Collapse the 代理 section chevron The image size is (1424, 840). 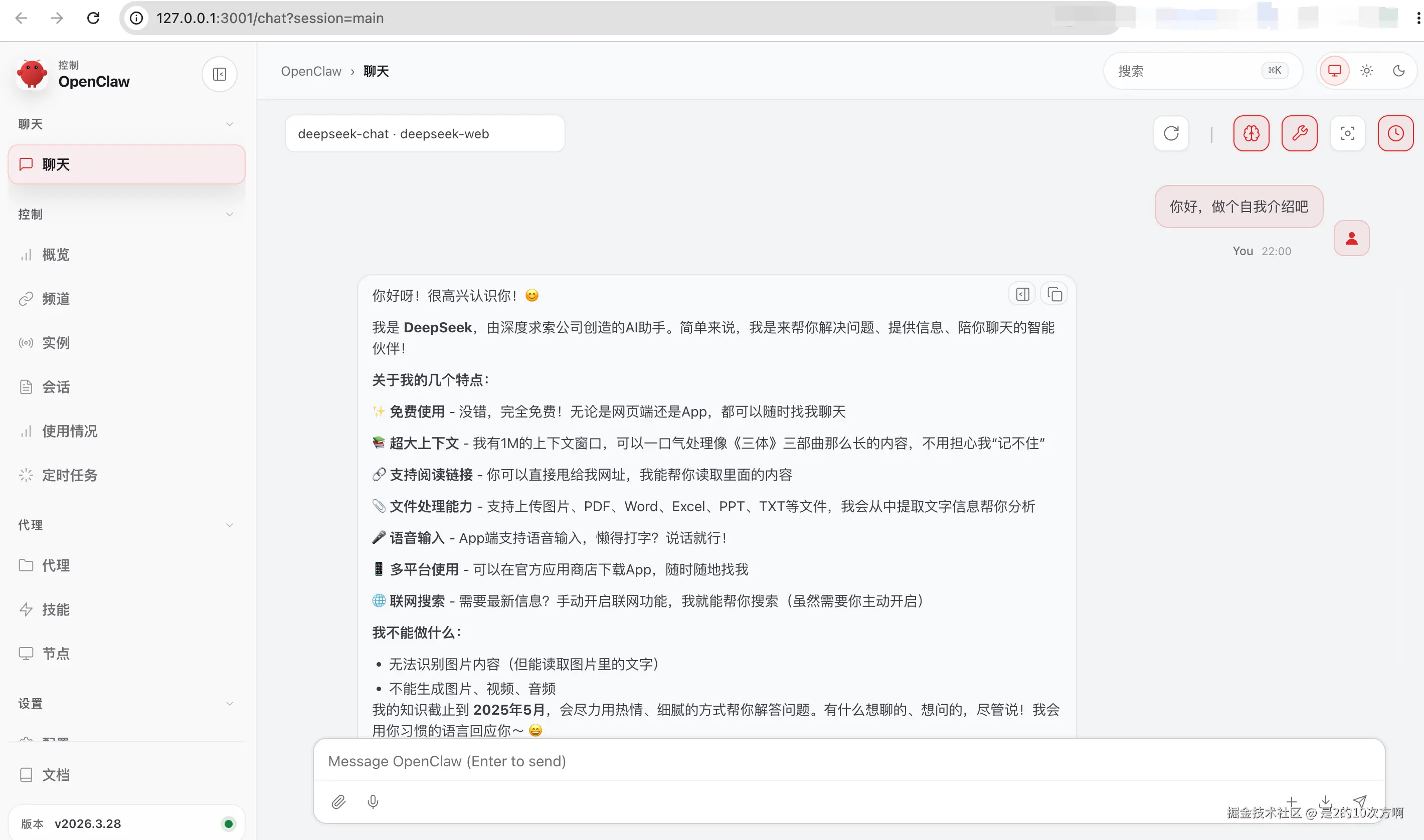click(x=229, y=525)
